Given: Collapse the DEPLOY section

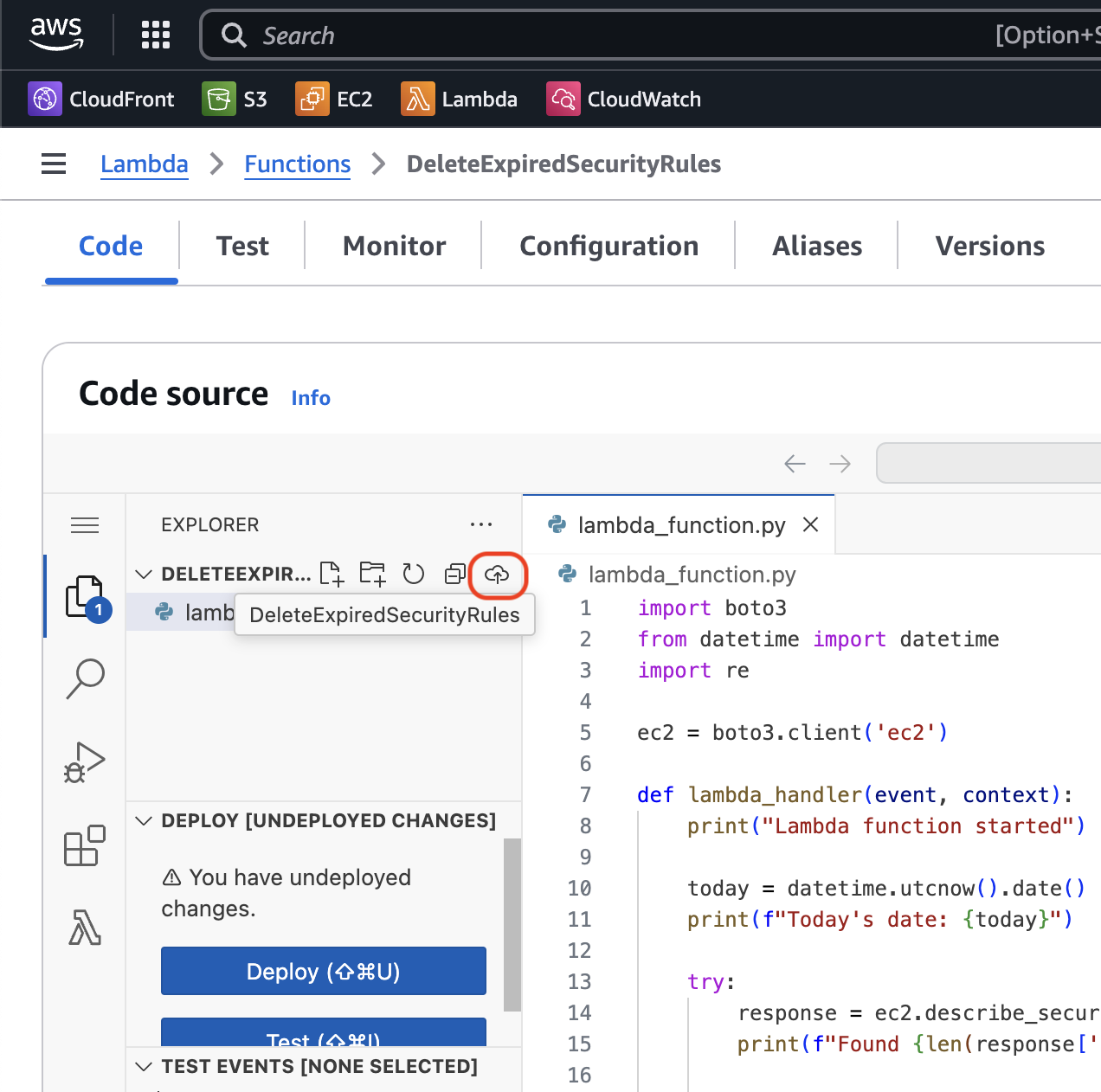Looking at the screenshot, I should tap(145, 820).
